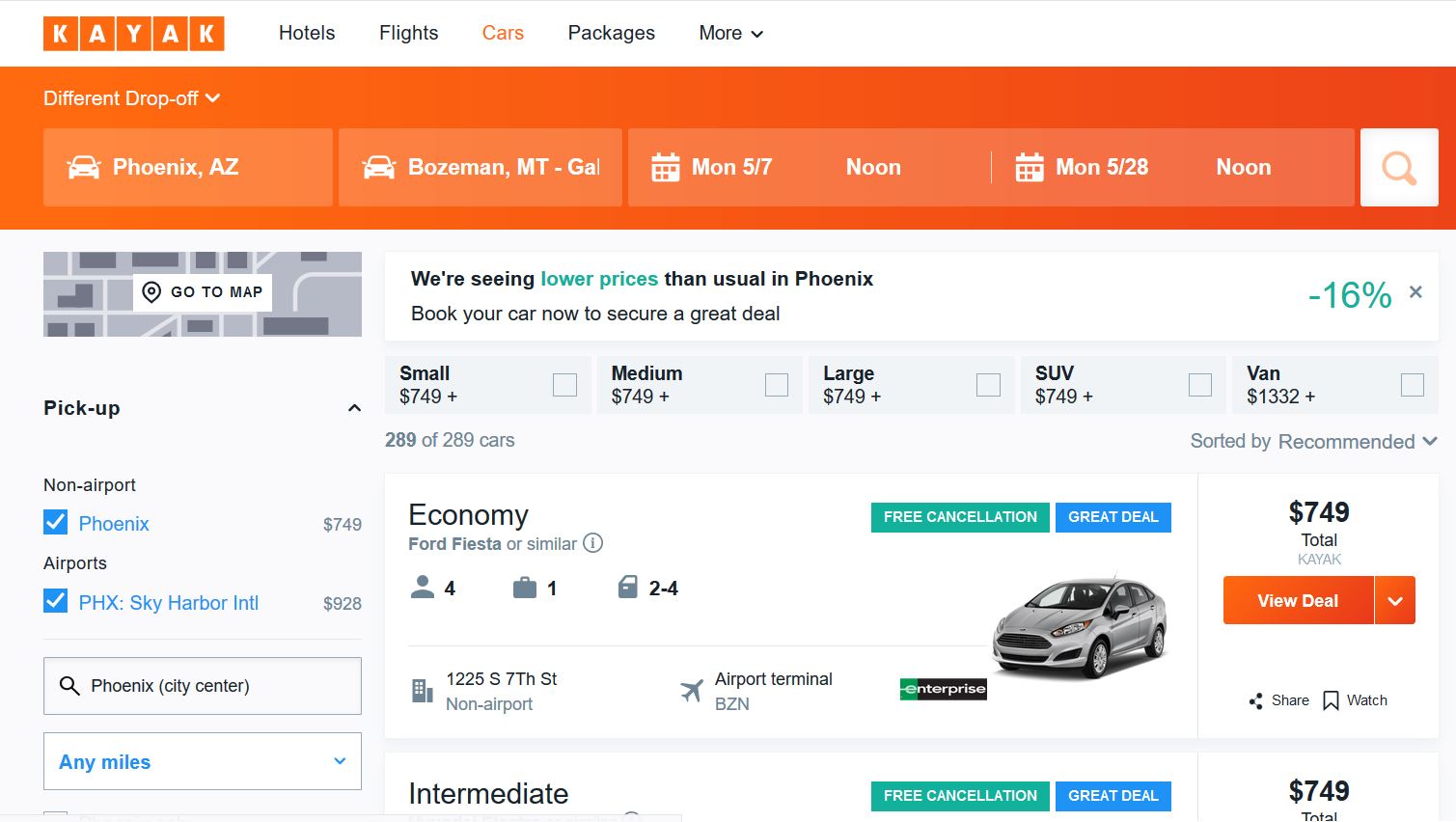Click the orange search magnifier button

pyautogui.click(x=1399, y=167)
